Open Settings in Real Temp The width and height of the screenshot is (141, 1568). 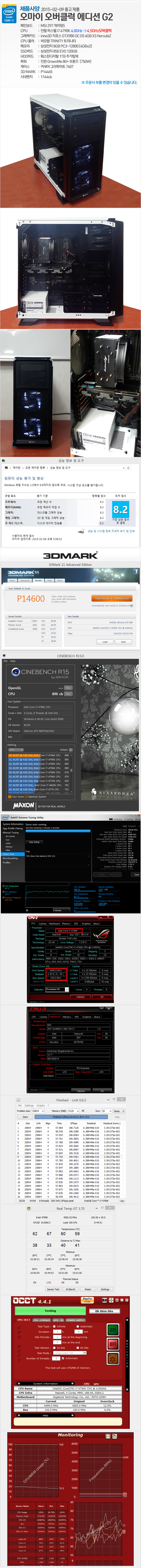[105, 1289]
